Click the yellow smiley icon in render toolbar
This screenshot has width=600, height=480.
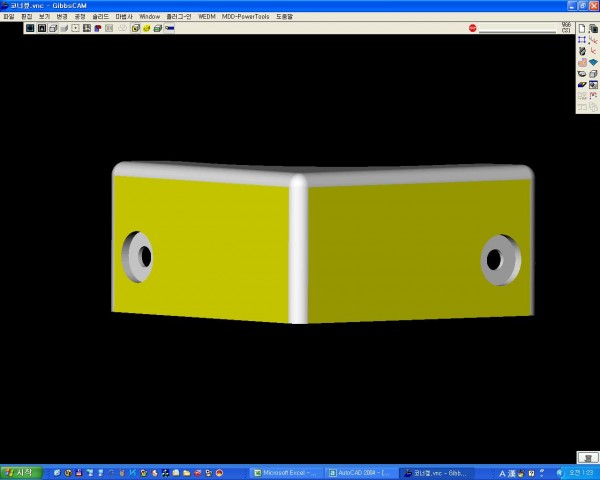[147, 28]
